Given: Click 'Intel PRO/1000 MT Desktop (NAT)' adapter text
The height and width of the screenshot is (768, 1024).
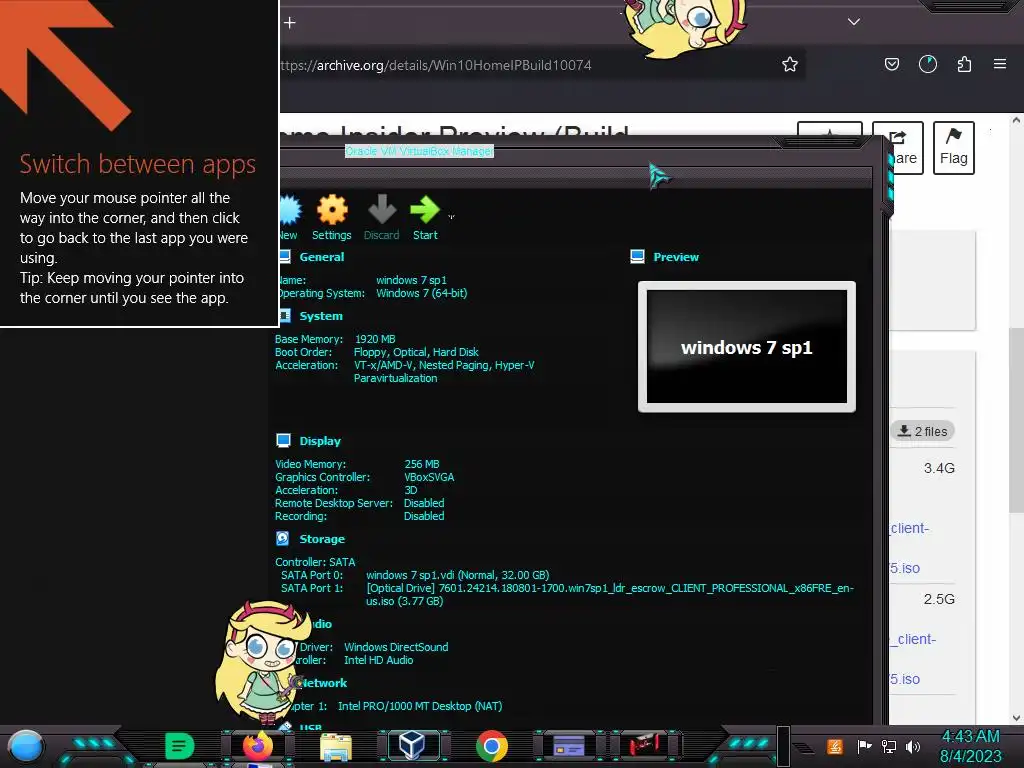Looking at the screenshot, I should click(420, 707).
